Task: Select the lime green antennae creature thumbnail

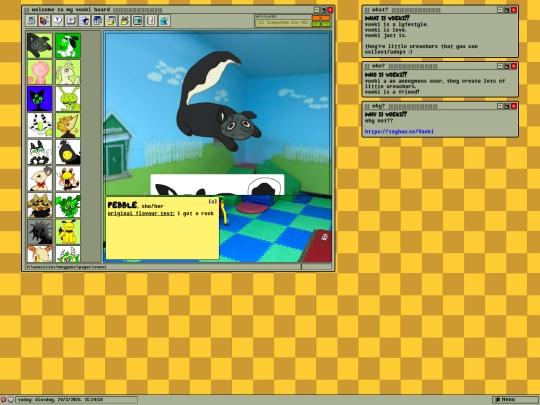Action: (68, 99)
